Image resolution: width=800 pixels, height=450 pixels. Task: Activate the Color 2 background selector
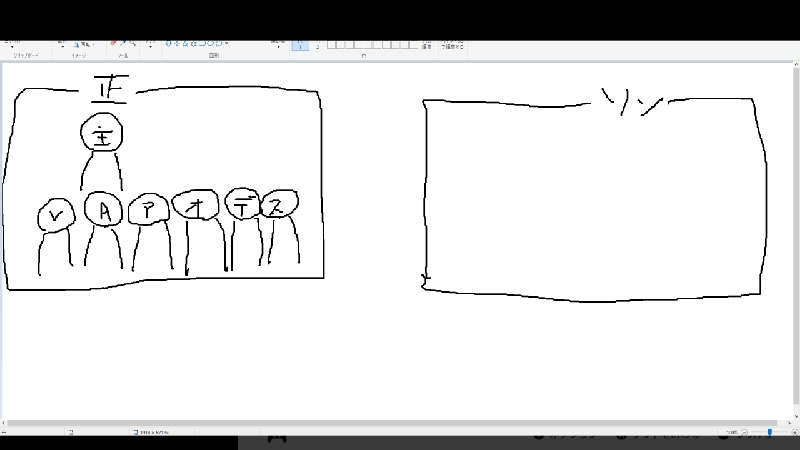tap(318, 45)
